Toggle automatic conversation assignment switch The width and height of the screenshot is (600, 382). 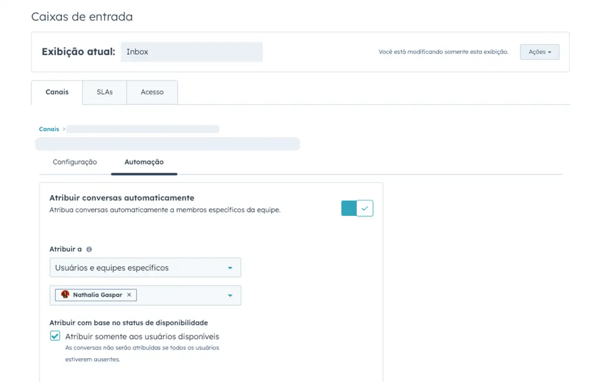tap(357, 208)
